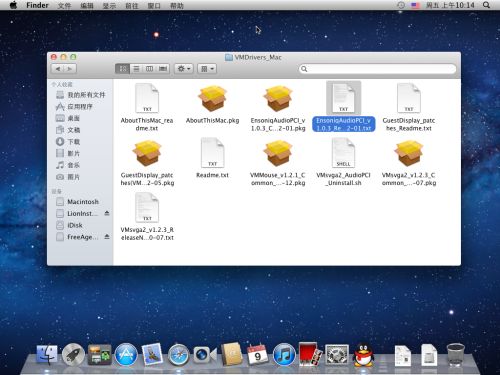Screen dimensions: 500x375
Task: Eject the LionInst volume
Action: (107, 213)
